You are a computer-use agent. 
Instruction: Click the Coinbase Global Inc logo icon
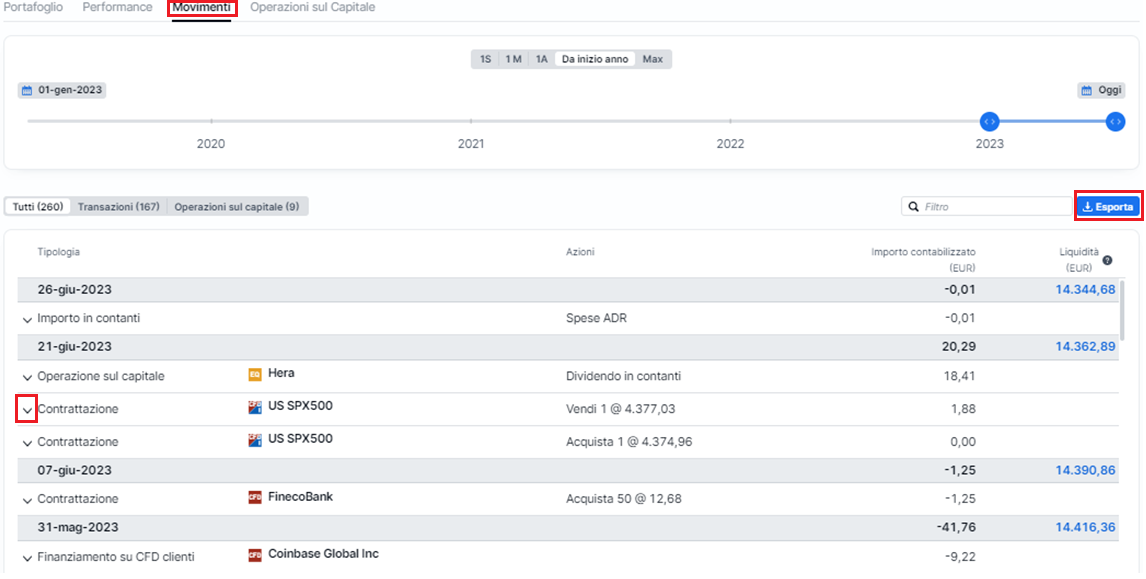point(255,555)
